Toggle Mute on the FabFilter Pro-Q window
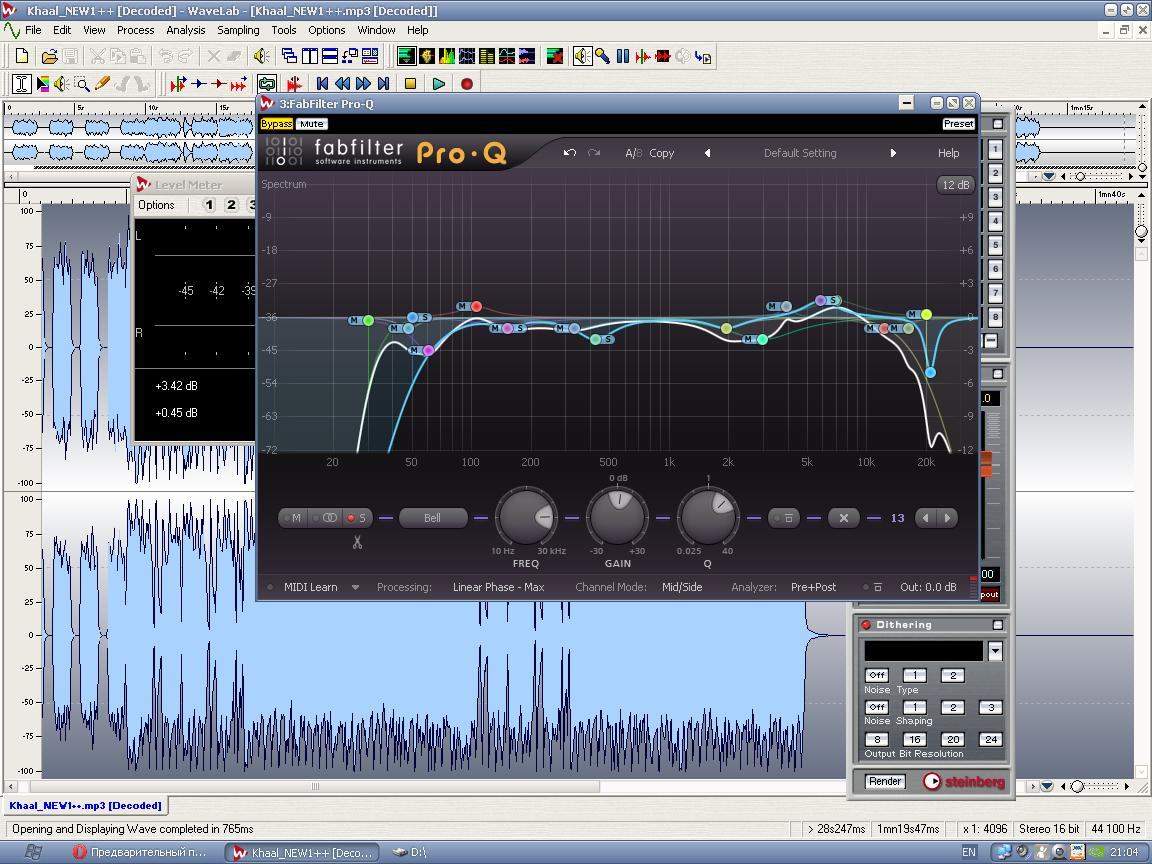Screen dimensions: 1152x864 coord(312,124)
